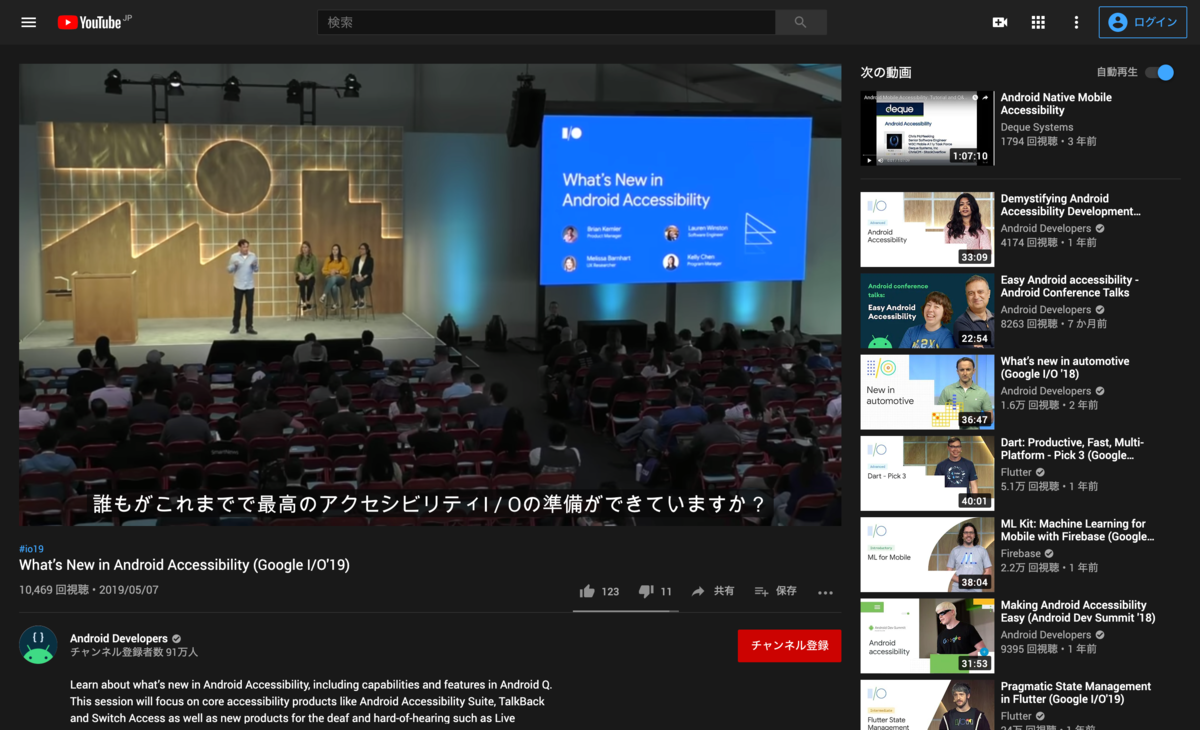Click the 保存 save to playlist button
Viewport: 1200px width, 730px height.
click(x=776, y=591)
